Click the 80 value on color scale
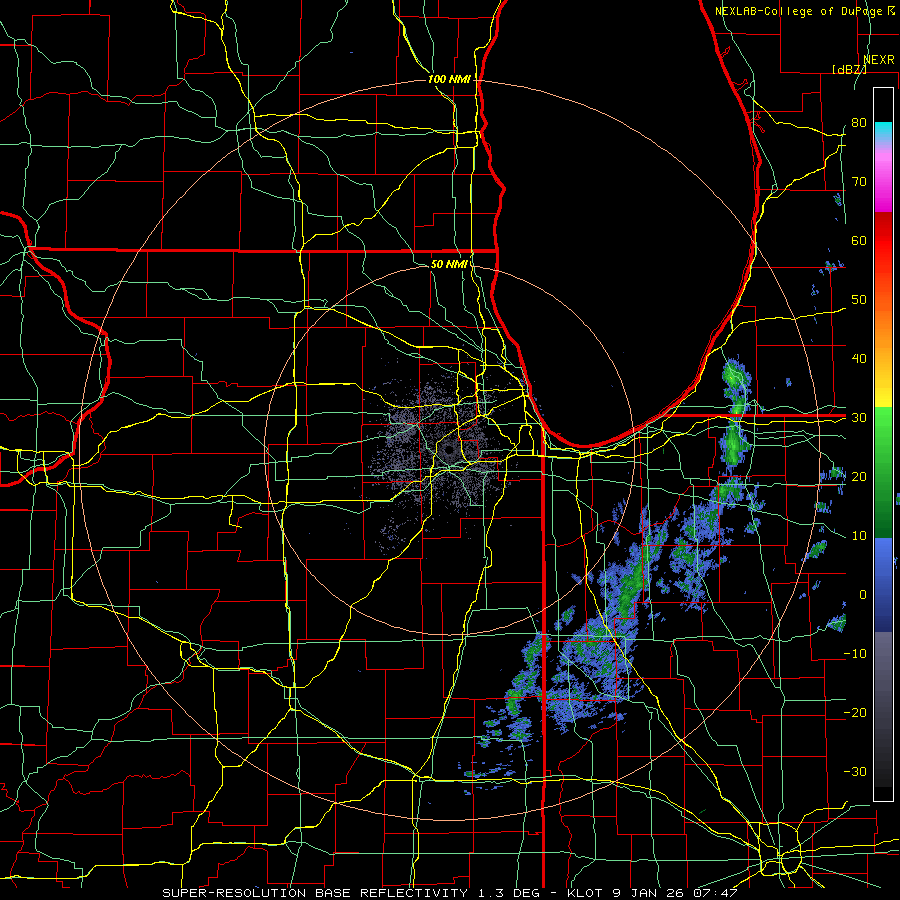This screenshot has height=900, width=900. click(x=859, y=123)
